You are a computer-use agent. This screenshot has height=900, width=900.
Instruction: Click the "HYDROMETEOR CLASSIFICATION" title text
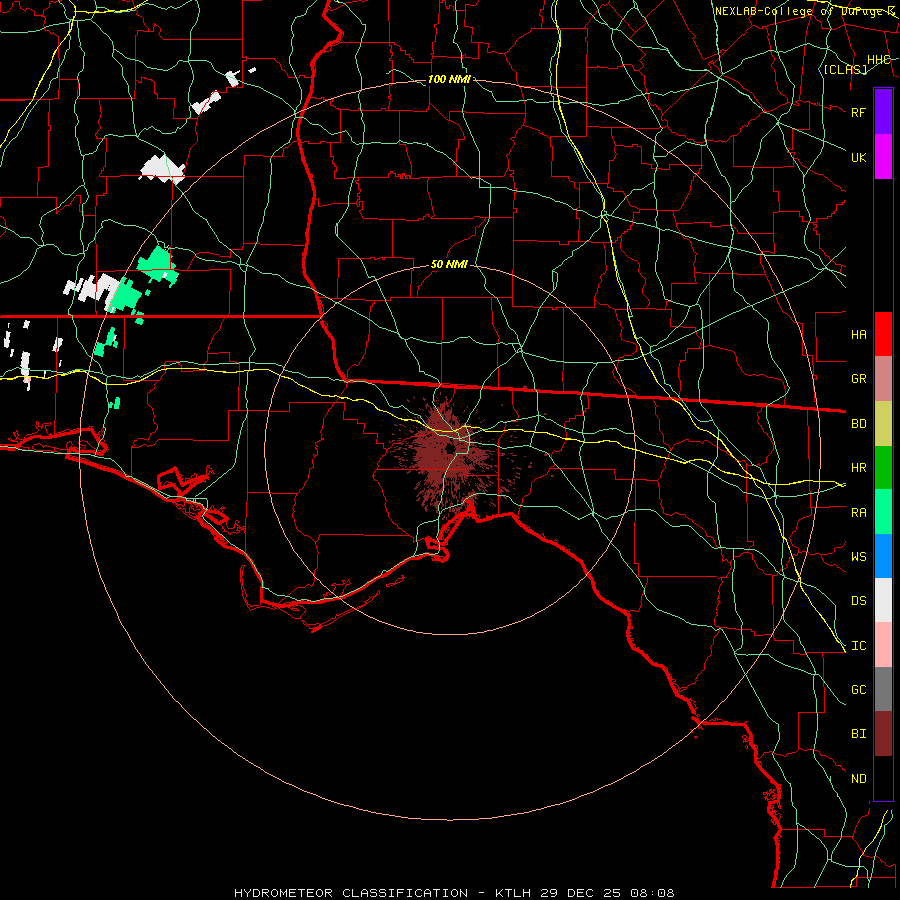click(351, 893)
